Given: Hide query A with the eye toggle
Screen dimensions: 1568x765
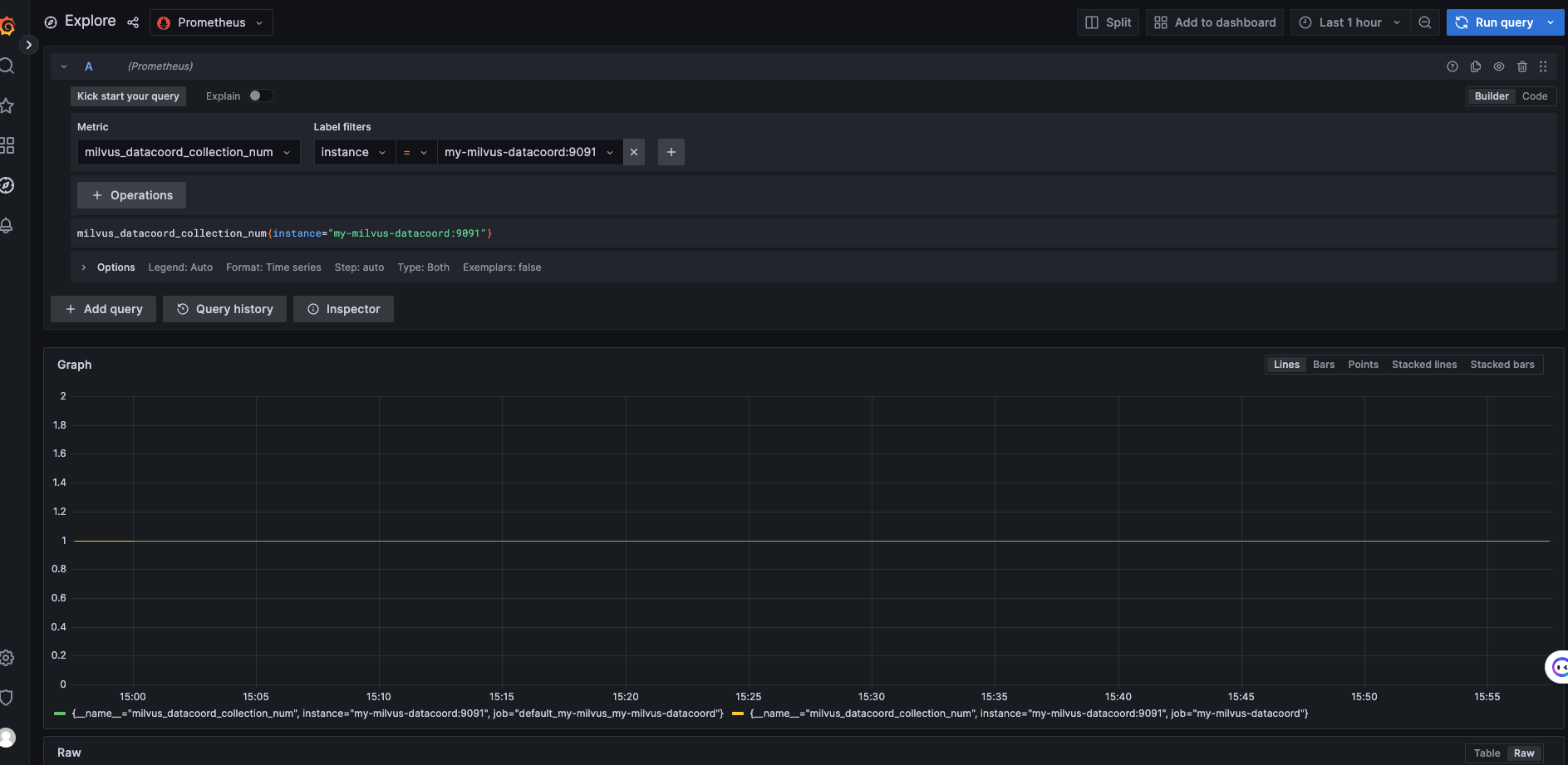Looking at the screenshot, I should 1499,66.
